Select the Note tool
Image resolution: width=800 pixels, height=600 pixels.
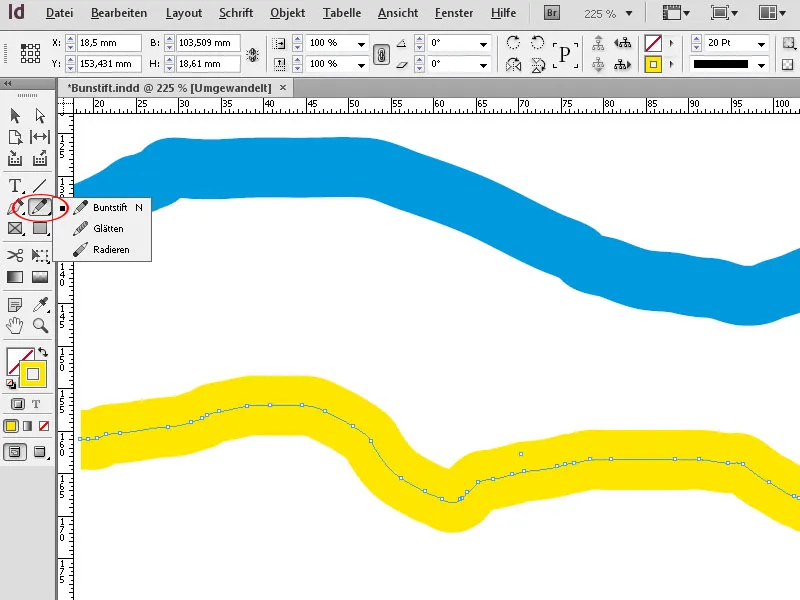15,305
